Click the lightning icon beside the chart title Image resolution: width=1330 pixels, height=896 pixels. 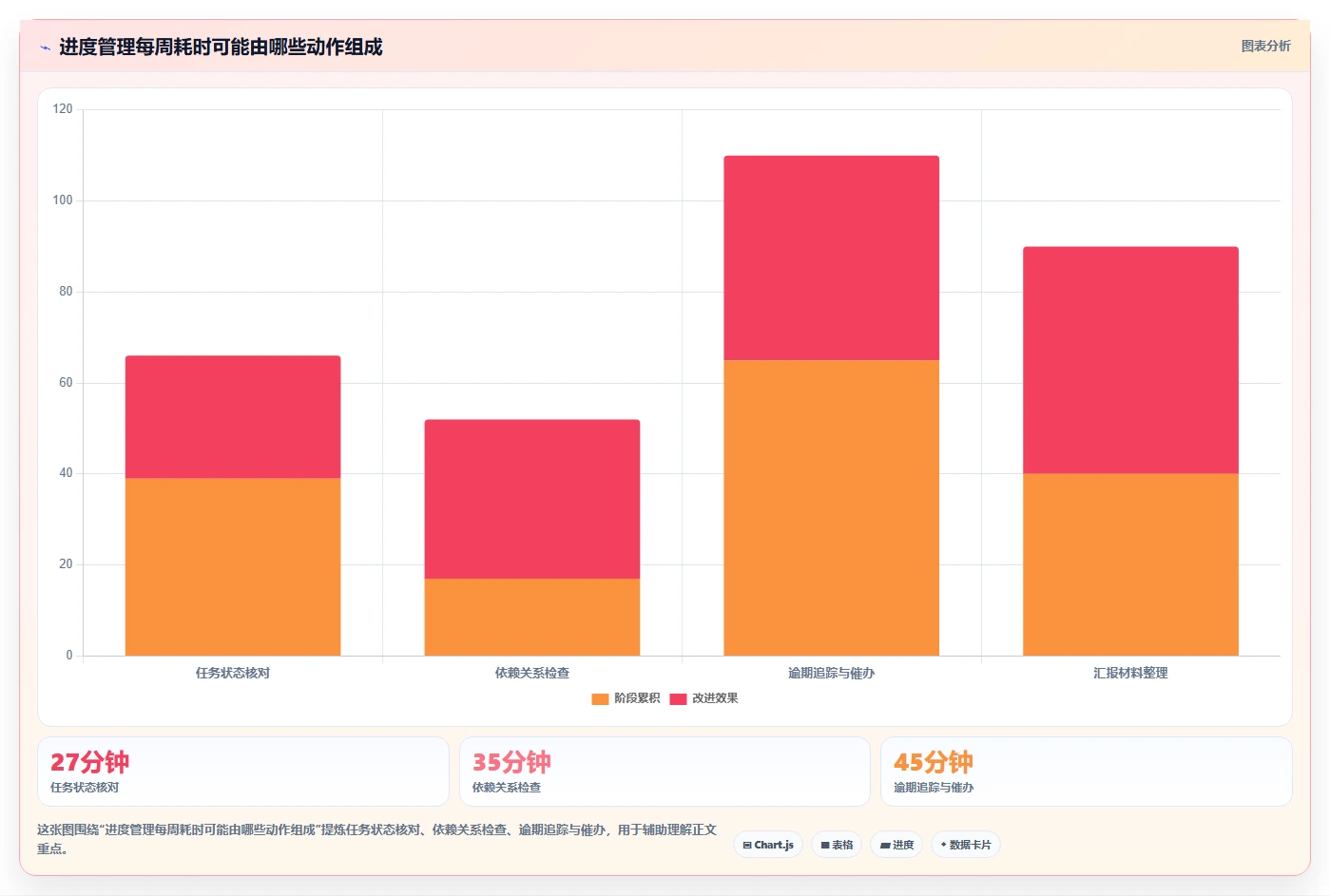coord(45,48)
